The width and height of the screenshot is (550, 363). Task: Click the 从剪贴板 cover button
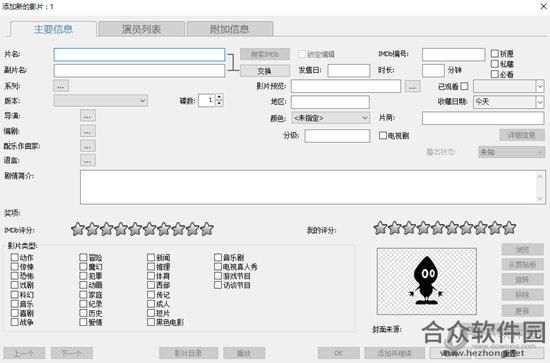coord(523,264)
